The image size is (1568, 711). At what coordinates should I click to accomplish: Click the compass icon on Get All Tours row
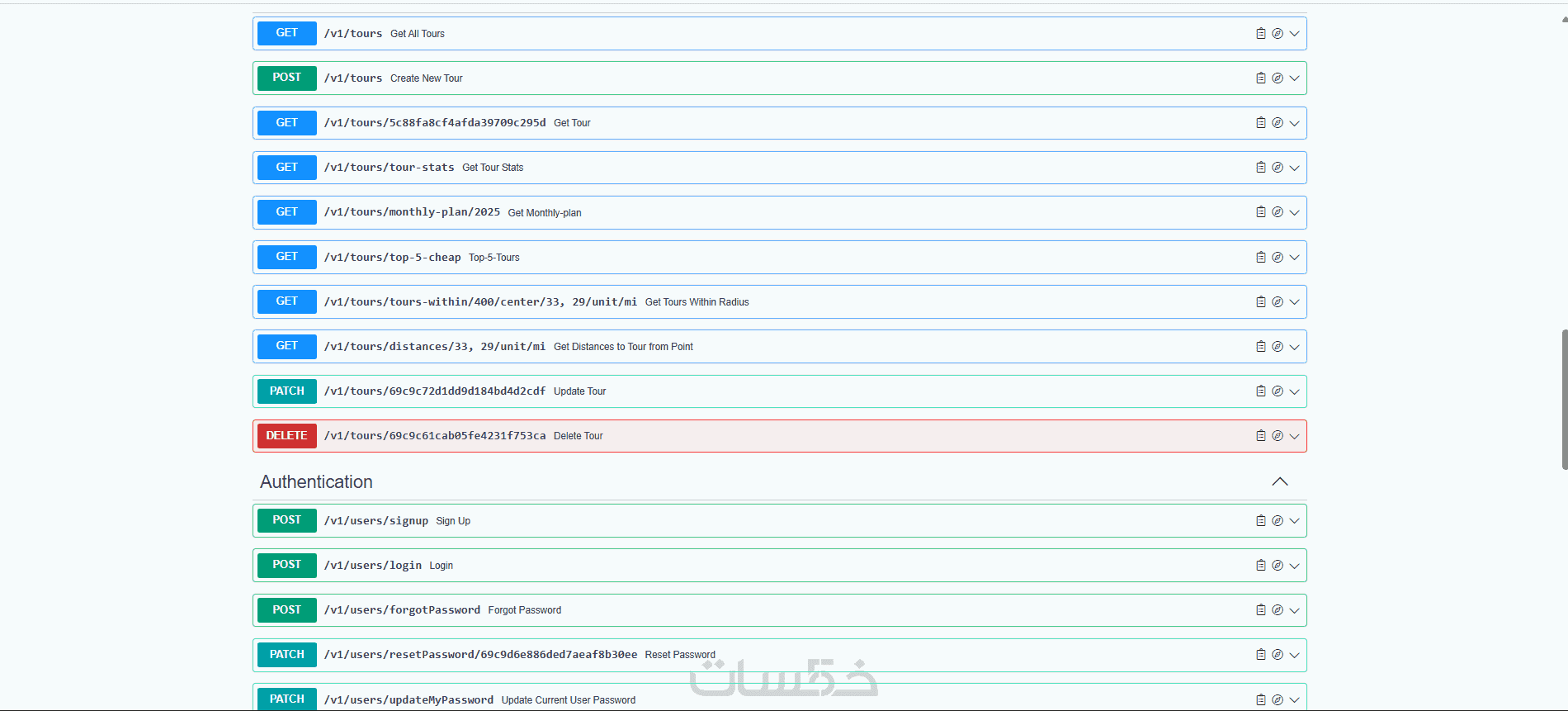click(x=1278, y=34)
